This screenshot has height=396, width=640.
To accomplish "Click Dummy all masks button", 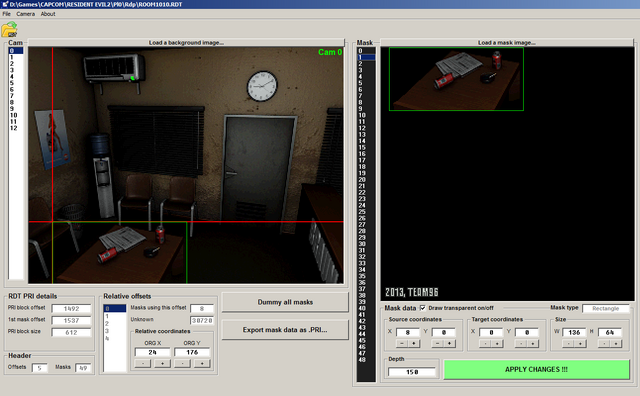I will 285,302.
